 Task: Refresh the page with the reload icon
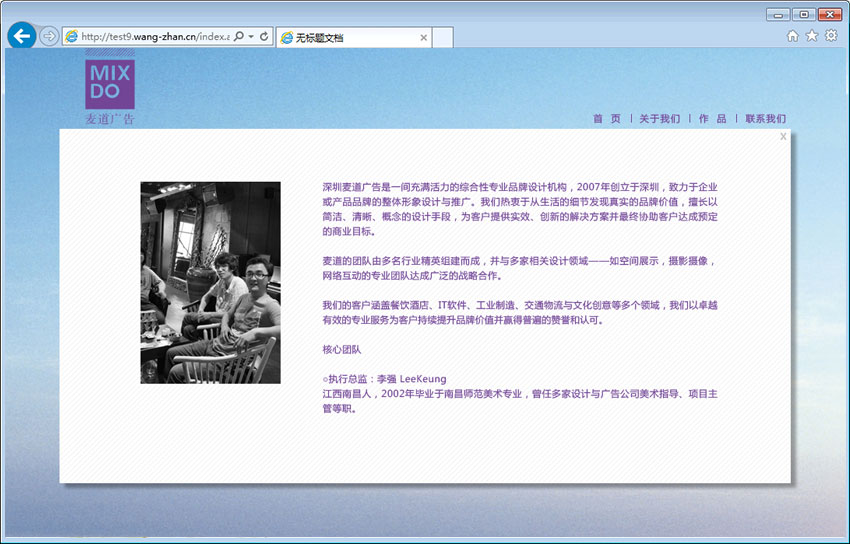click(x=264, y=36)
